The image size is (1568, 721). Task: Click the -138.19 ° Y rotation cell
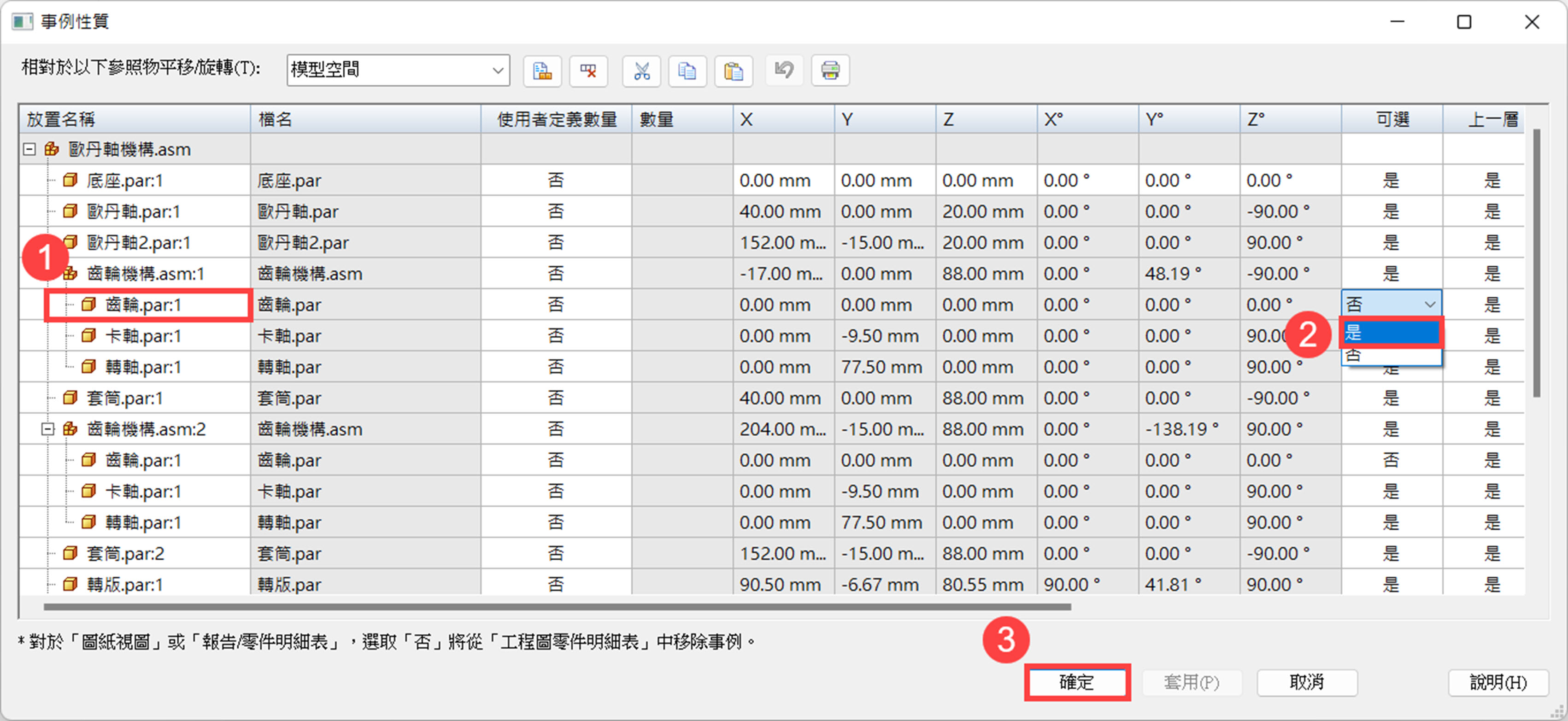pos(1189,429)
